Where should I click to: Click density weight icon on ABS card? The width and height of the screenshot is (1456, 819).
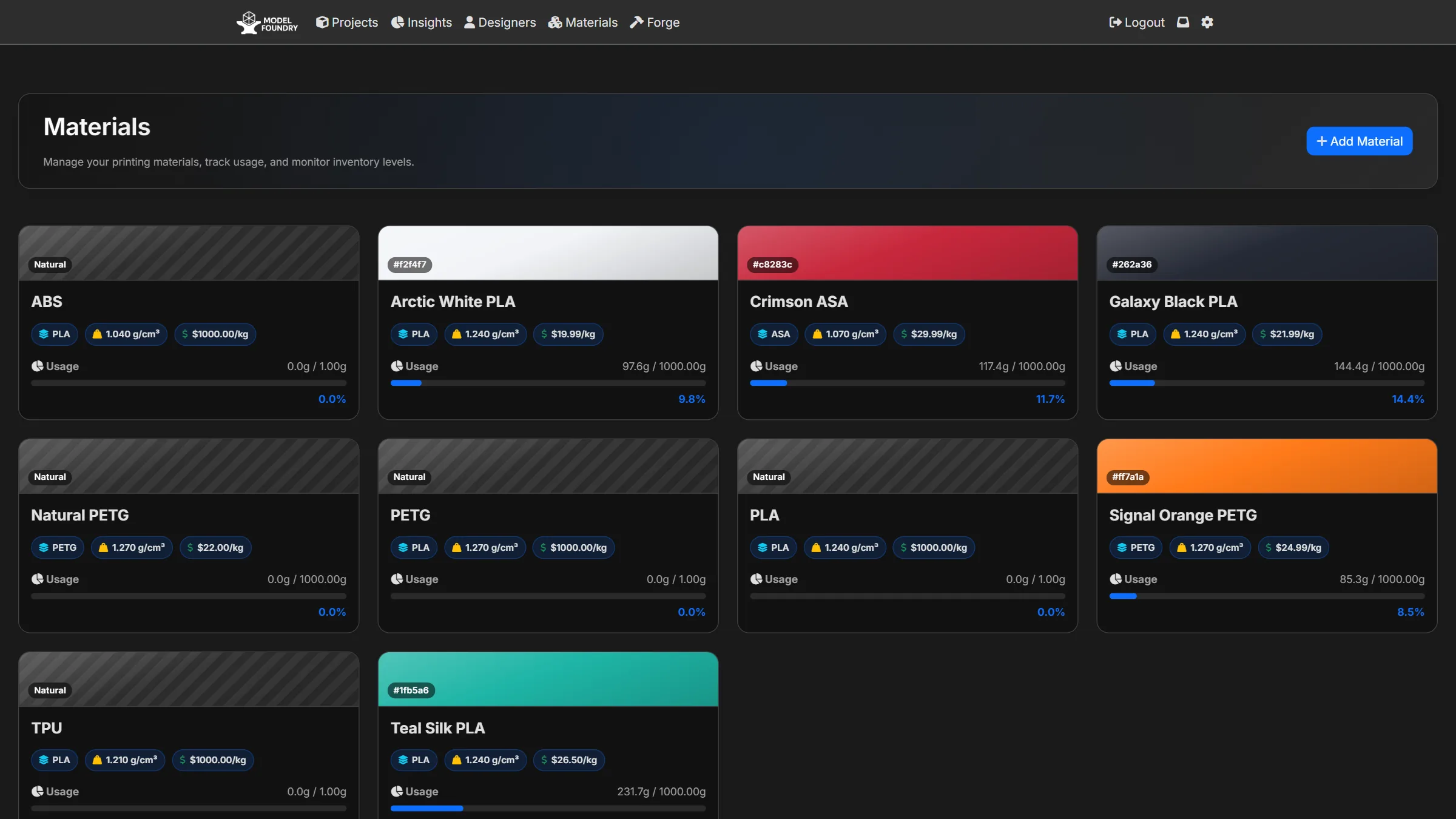pos(97,334)
